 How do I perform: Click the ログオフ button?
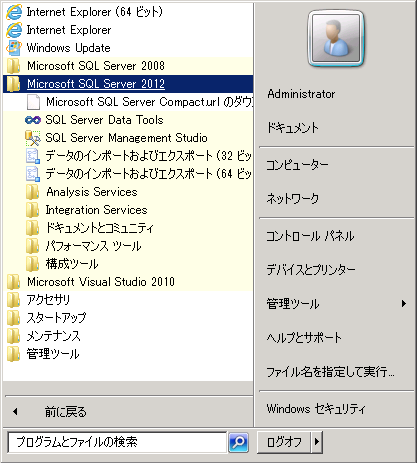284,442
